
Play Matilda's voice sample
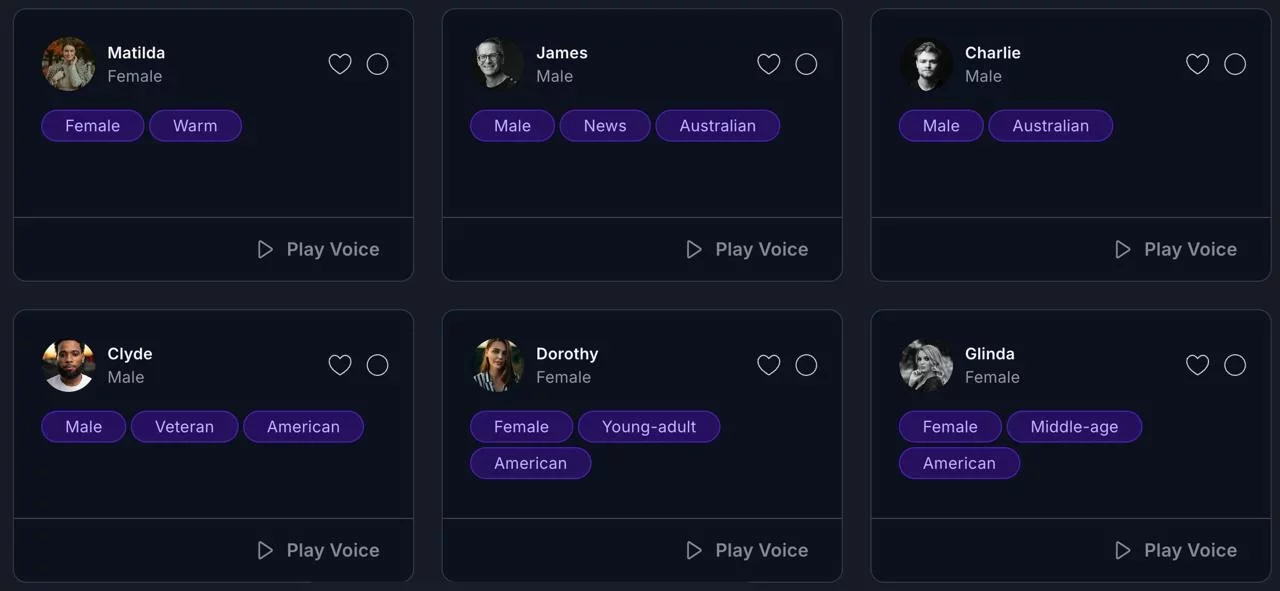318,249
